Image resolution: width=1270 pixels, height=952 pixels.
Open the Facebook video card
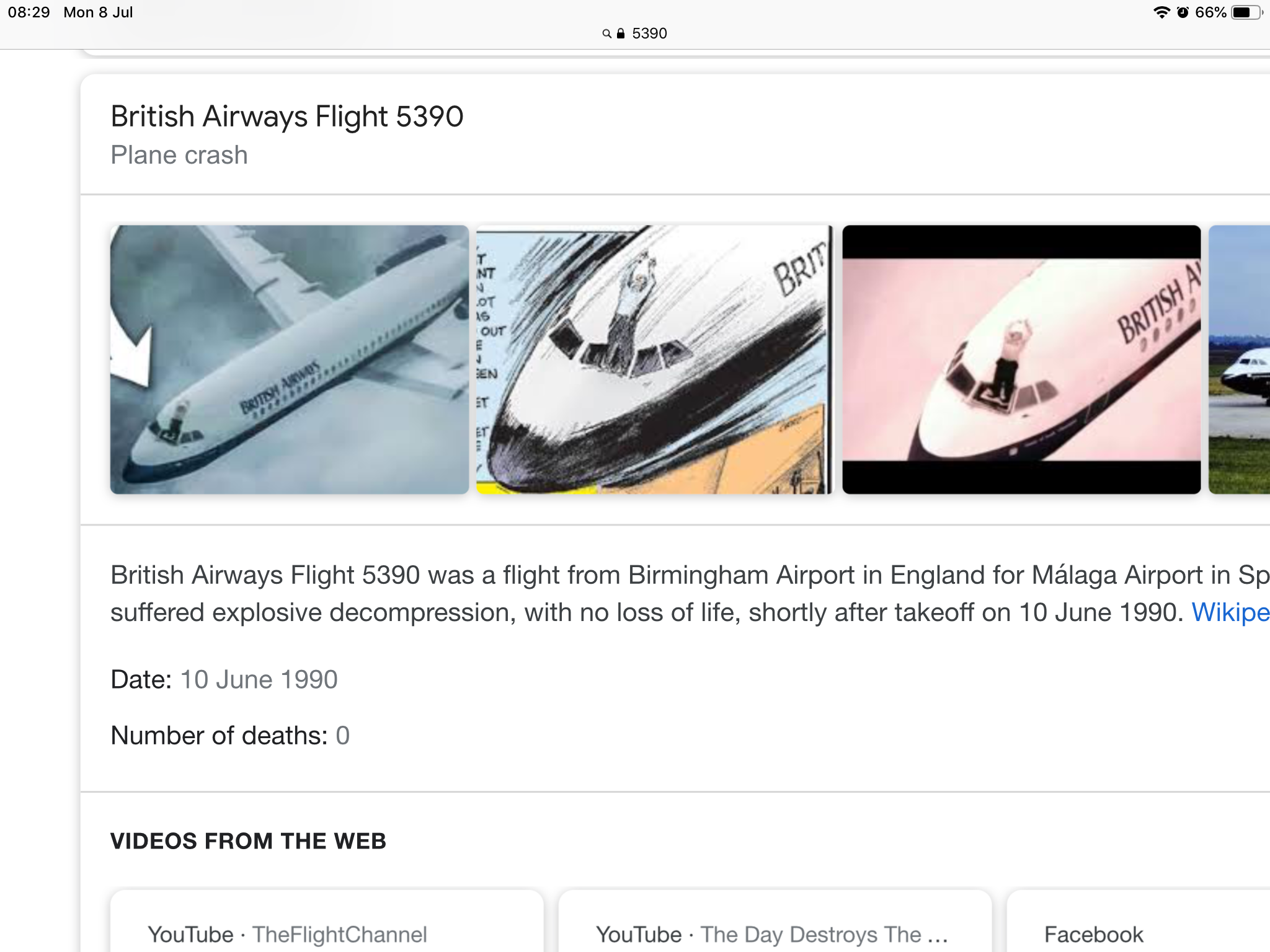1139,921
